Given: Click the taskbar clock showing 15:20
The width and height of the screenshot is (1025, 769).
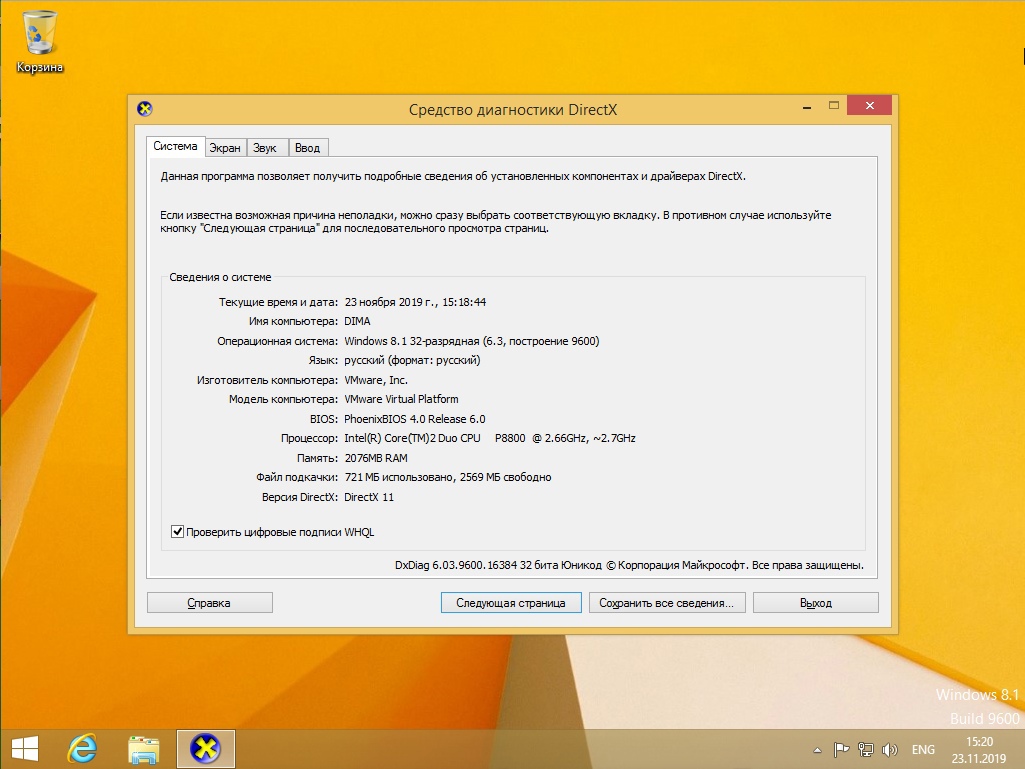Looking at the screenshot, I should click(x=981, y=749).
